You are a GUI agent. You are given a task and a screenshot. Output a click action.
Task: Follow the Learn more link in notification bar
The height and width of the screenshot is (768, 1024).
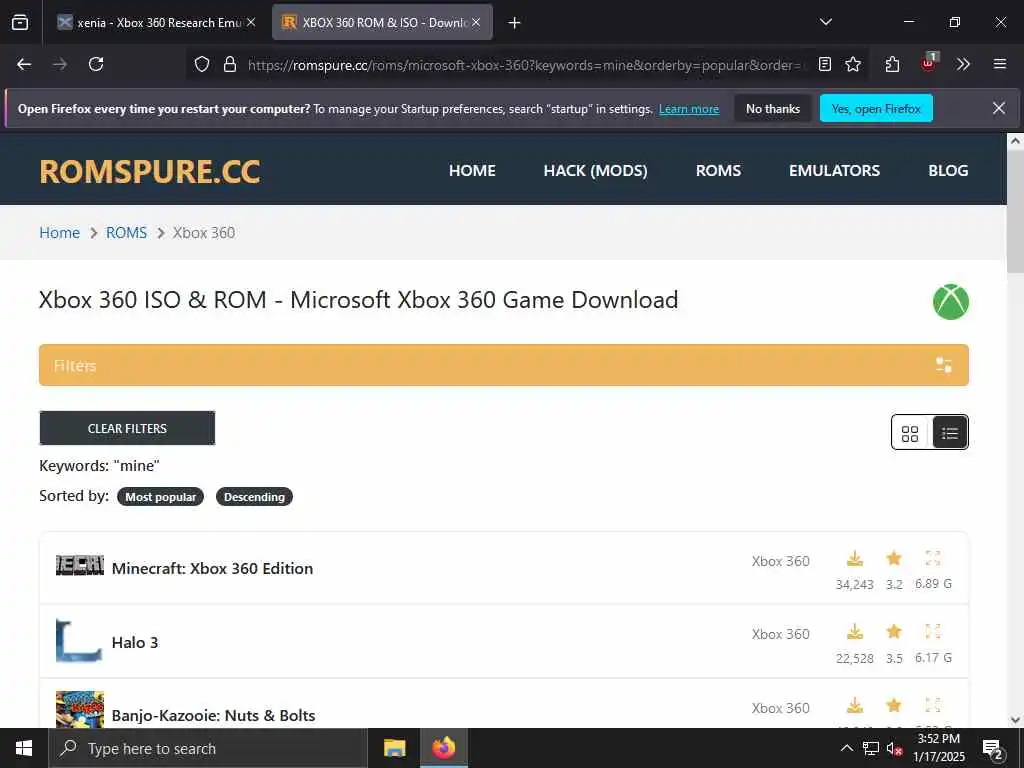click(x=689, y=109)
